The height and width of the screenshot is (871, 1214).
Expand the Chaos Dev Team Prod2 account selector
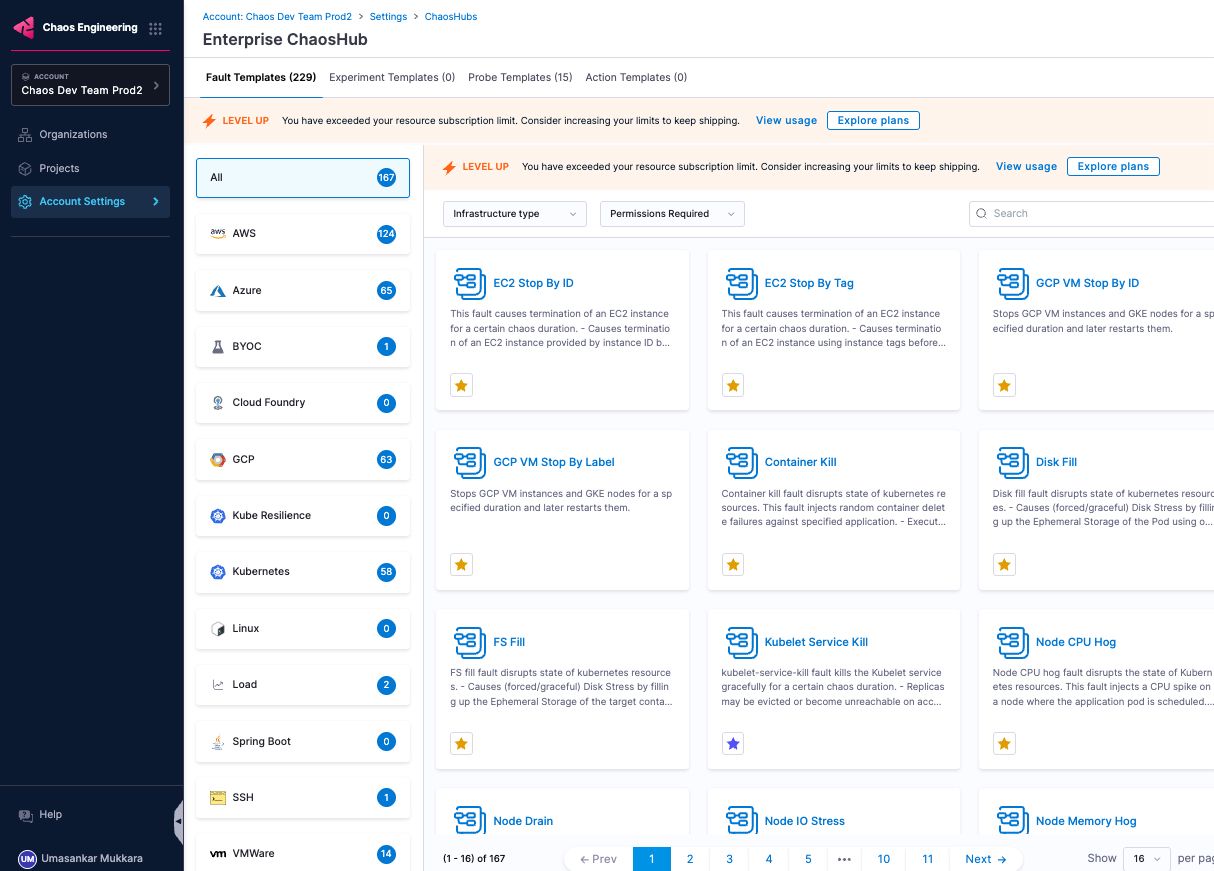point(90,85)
